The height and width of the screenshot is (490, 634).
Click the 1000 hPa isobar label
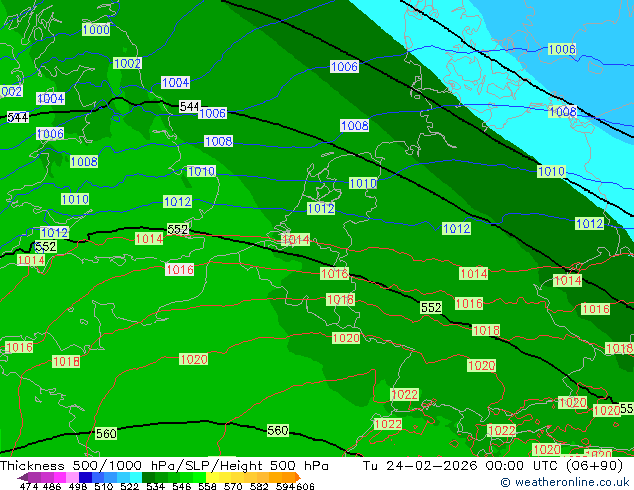tap(96, 30)
